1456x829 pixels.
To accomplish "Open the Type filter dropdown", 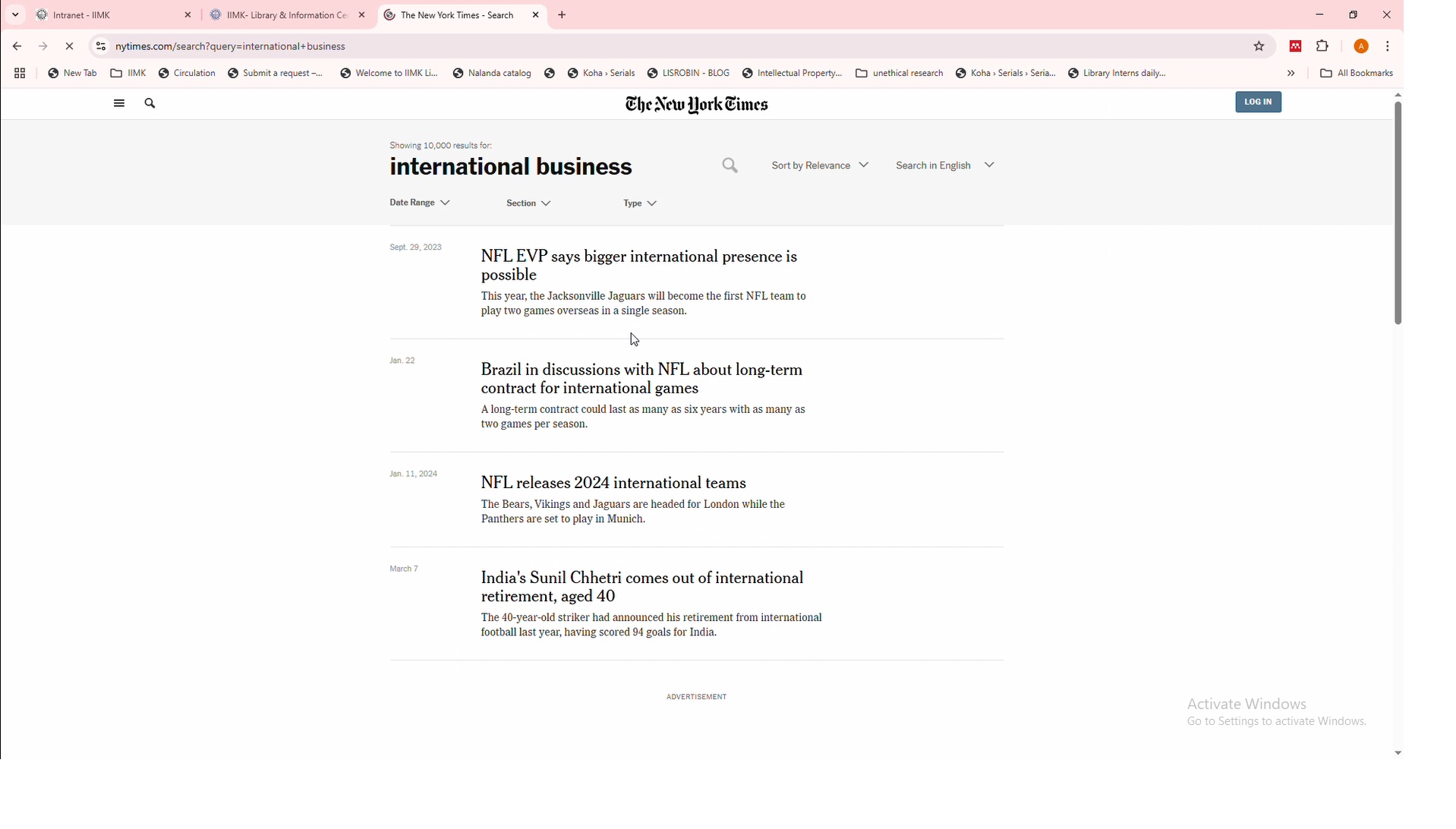I will 640,204.
